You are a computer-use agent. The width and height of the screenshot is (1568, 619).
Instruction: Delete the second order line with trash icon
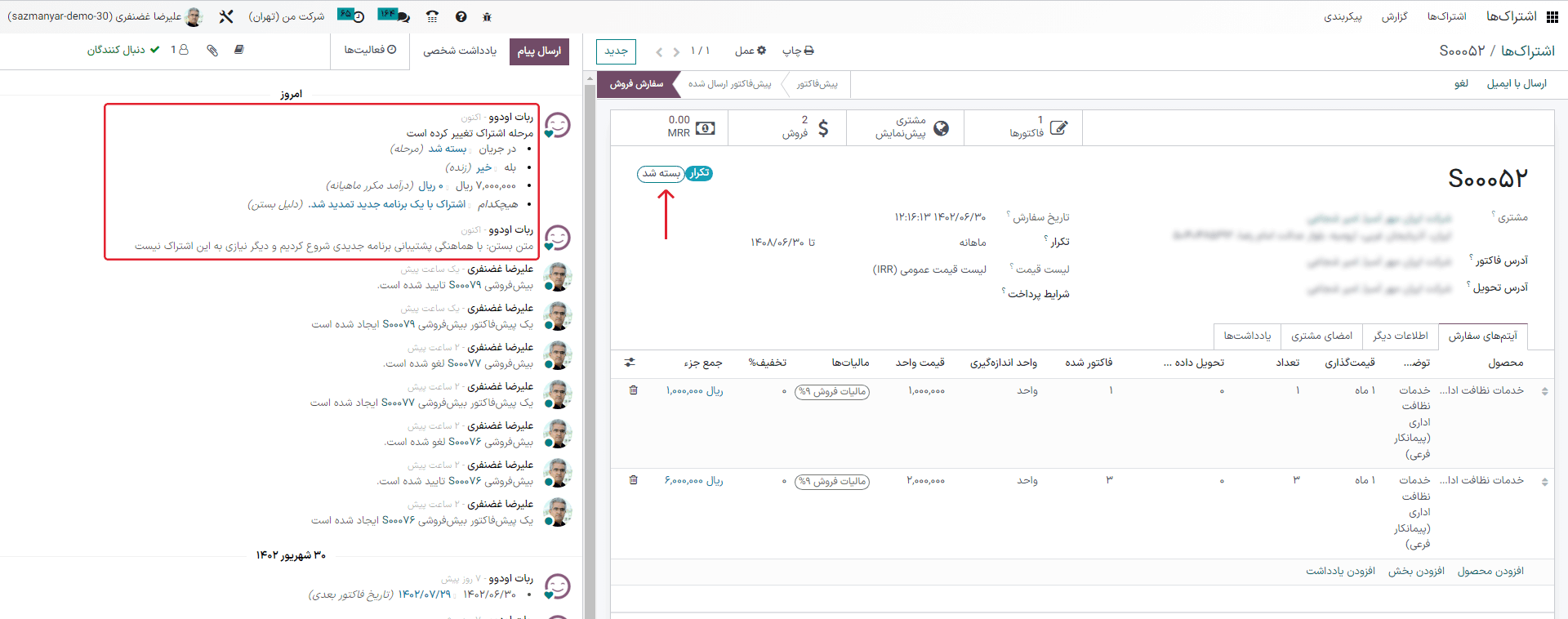[634, 480]
